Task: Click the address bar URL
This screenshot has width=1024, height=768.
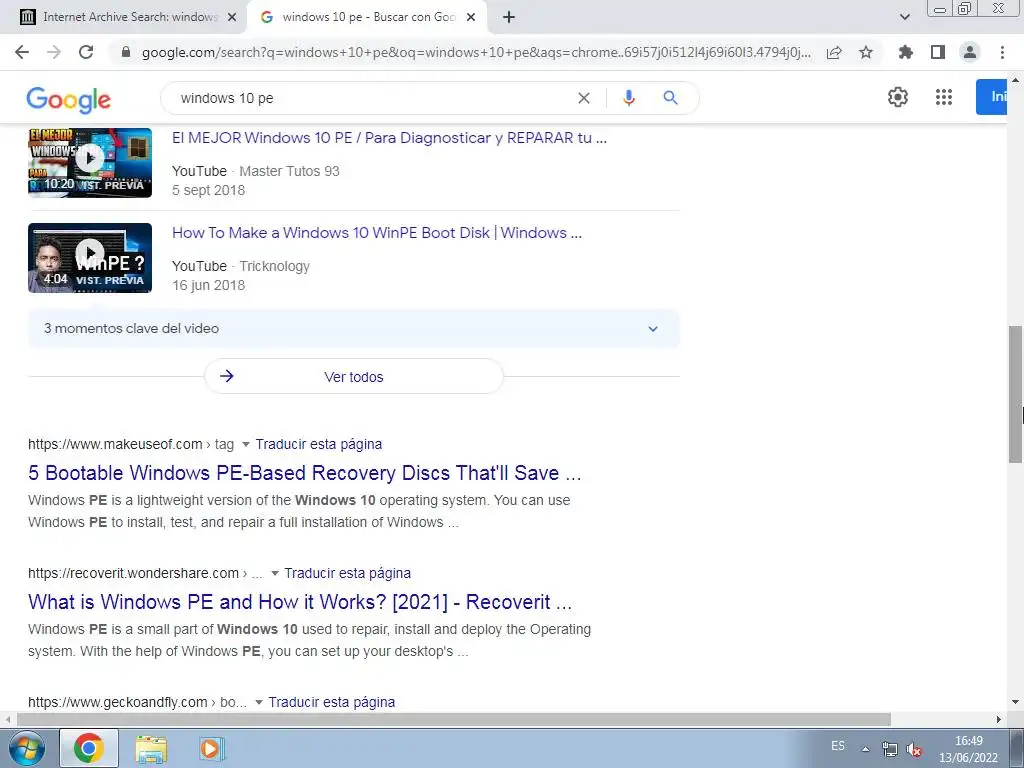Action: pyautogui.click(x=477, y=52)
